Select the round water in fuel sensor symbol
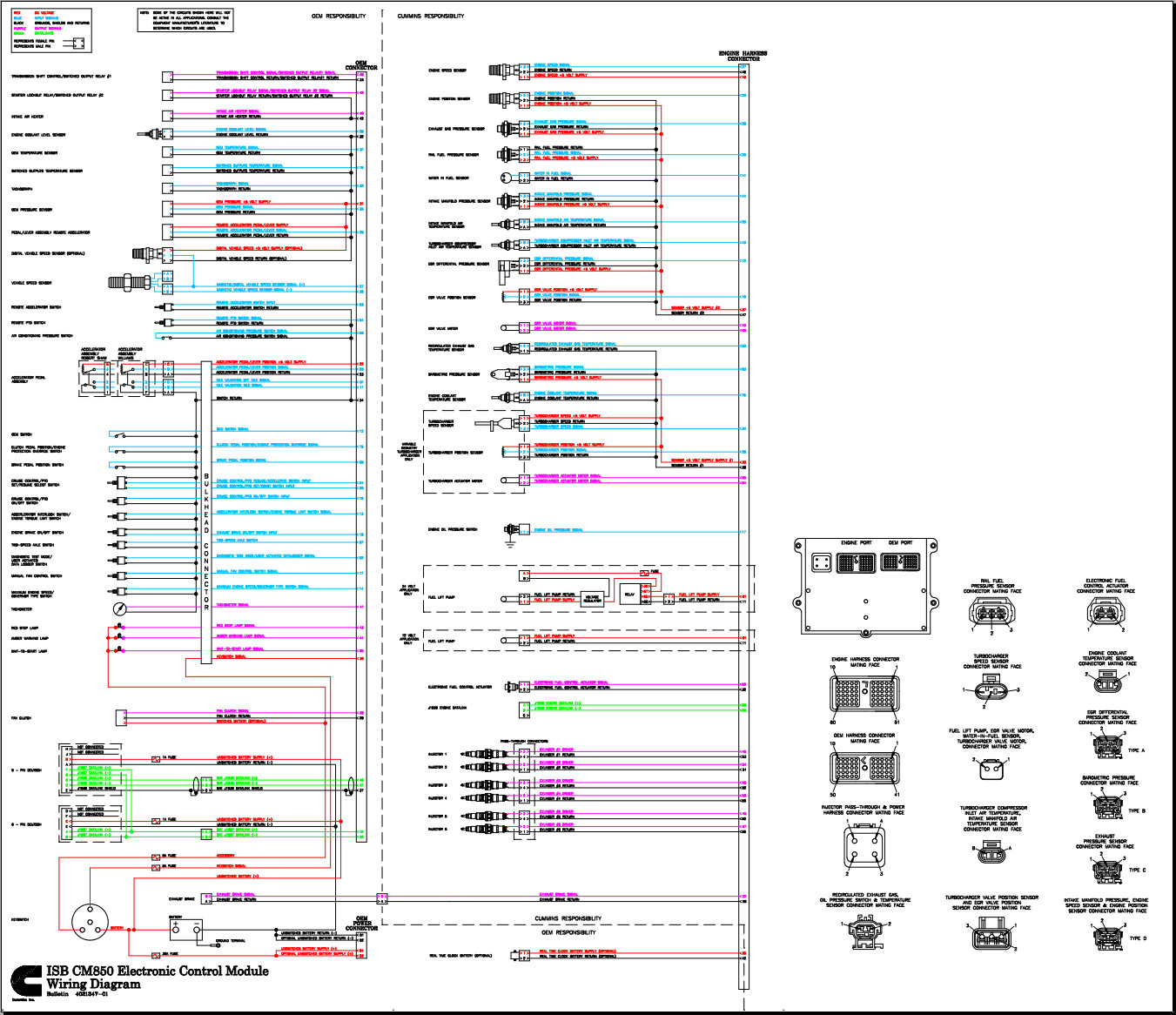This screenshot has width=1176, height=1015. 507,178
